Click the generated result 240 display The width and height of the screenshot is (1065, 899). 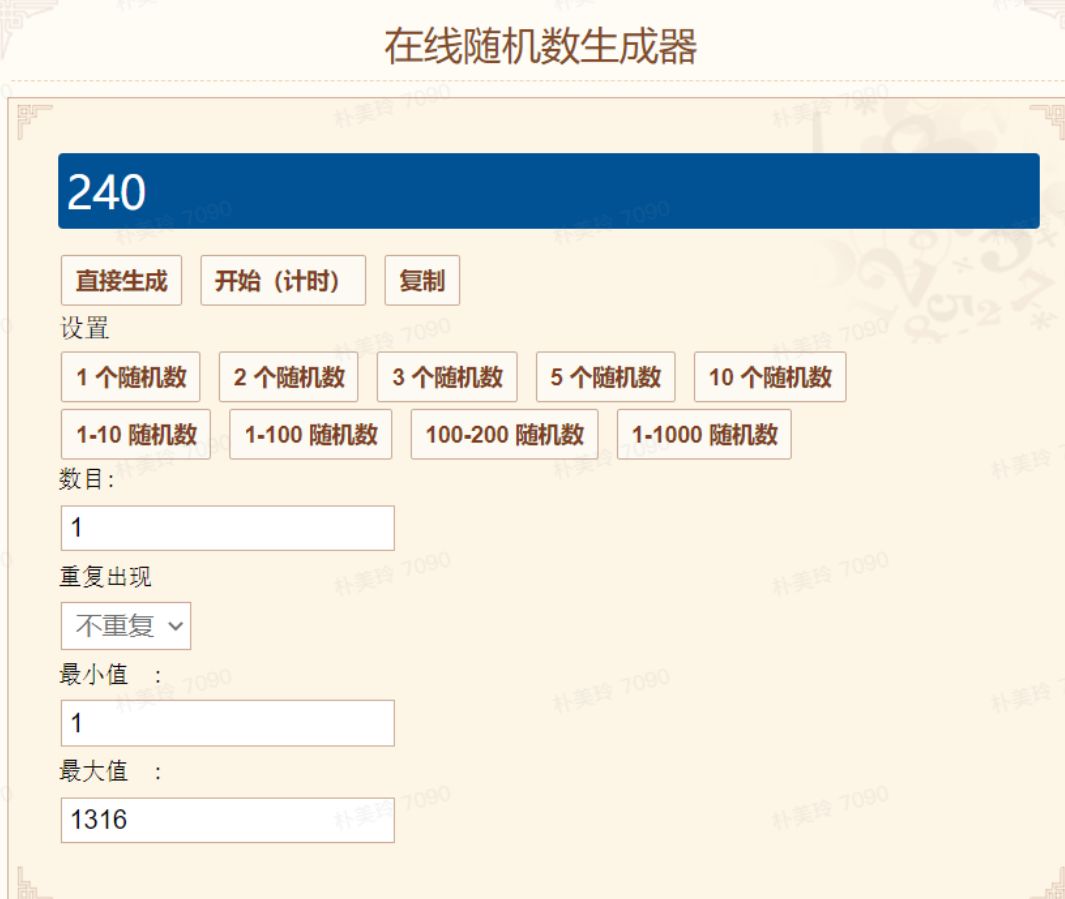click(x=549, y=191)
